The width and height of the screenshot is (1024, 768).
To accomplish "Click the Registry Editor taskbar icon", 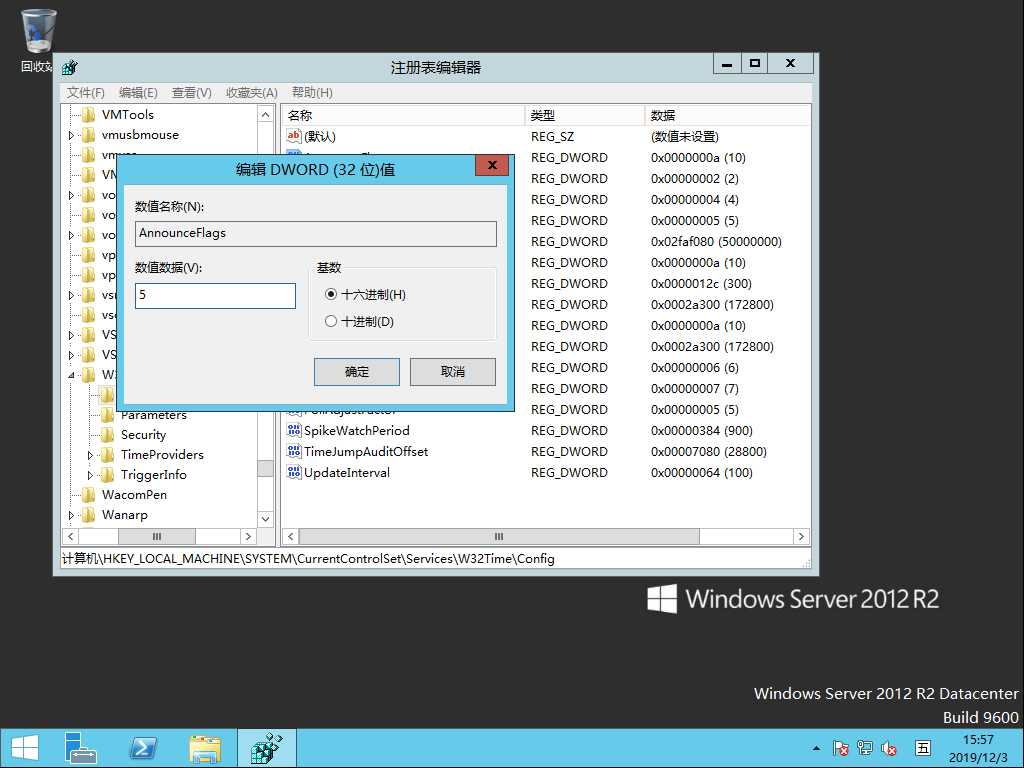I will tap(266, 748).
